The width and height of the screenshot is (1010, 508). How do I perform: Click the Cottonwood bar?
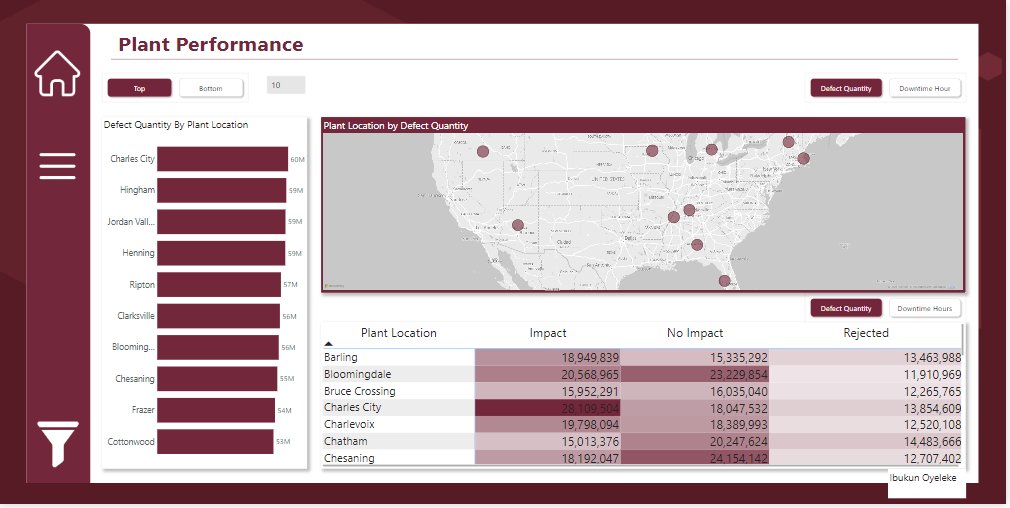[x=215, y=442]
